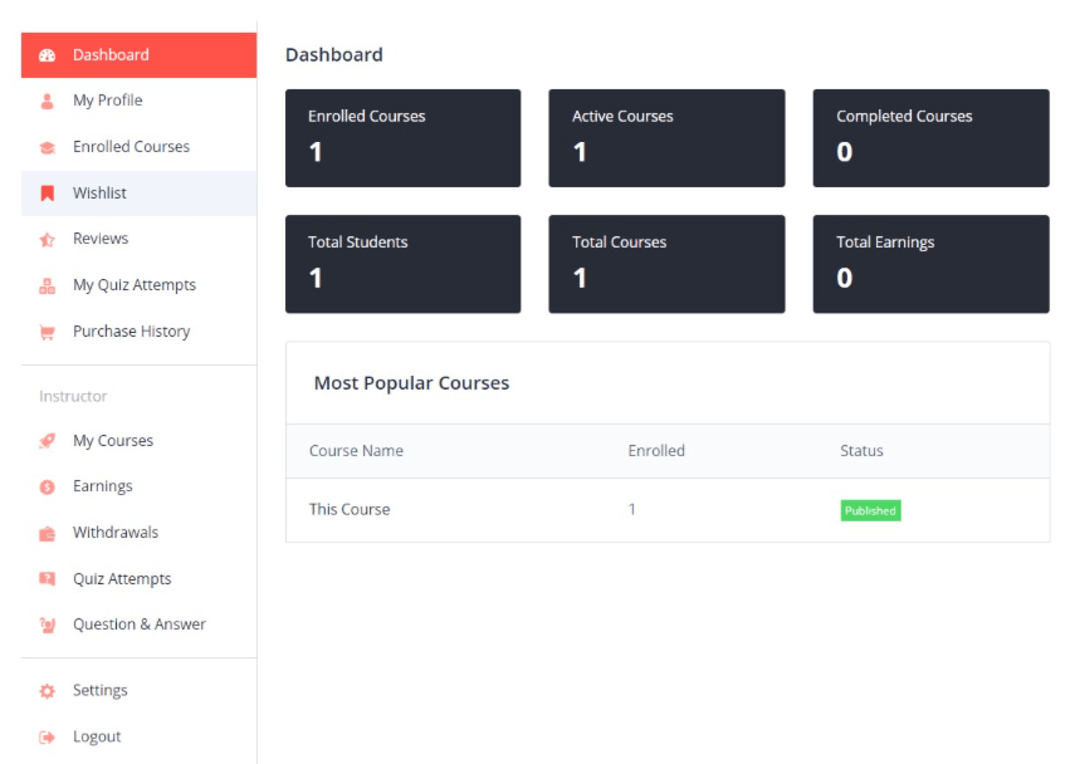This screenshot has height=764, width=1080.
Task: Click the Published status badge
Action: tap(870, 510)
